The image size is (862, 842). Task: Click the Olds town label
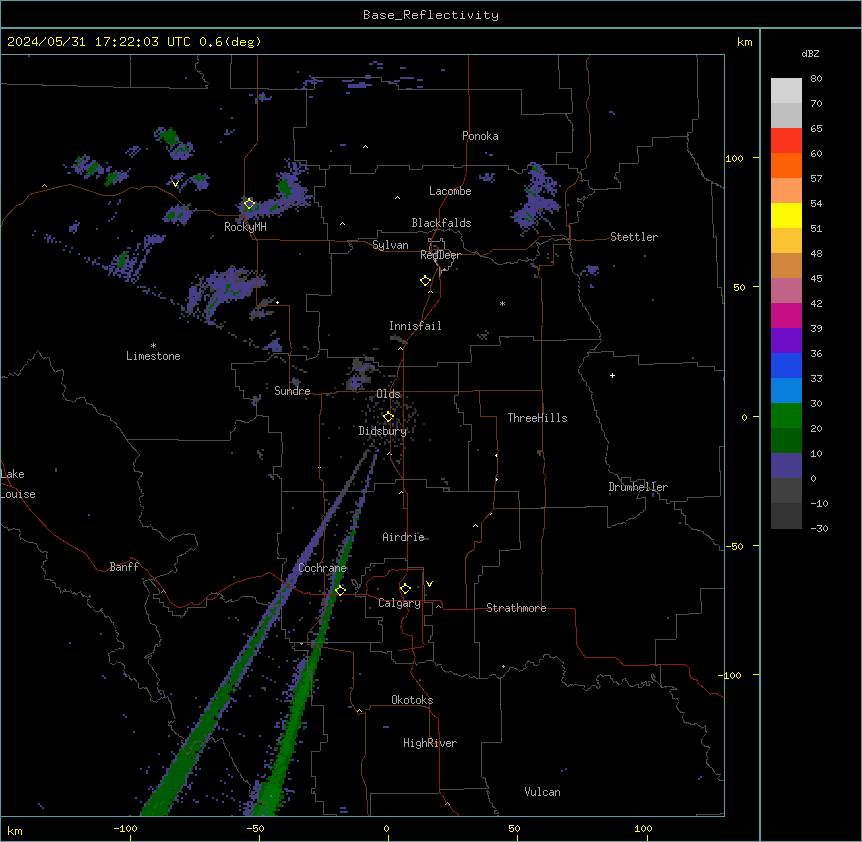tap(388, 394)
